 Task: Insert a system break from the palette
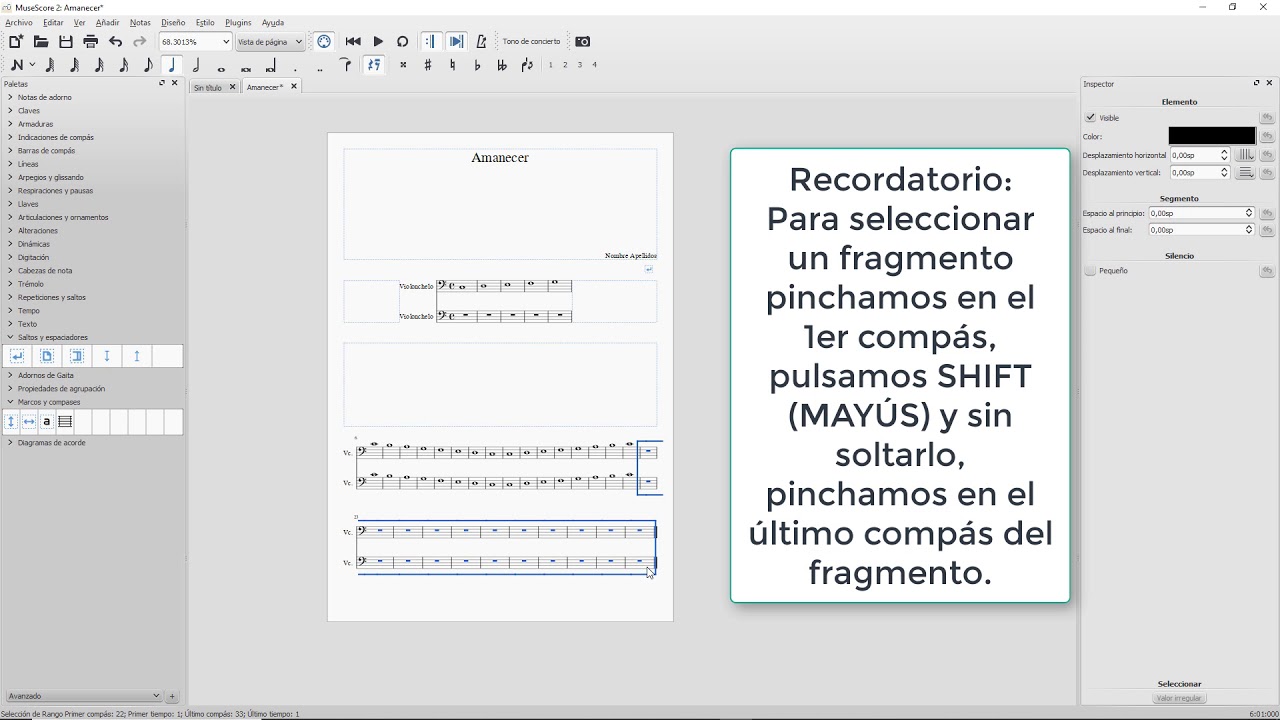(x=17, y=356)
